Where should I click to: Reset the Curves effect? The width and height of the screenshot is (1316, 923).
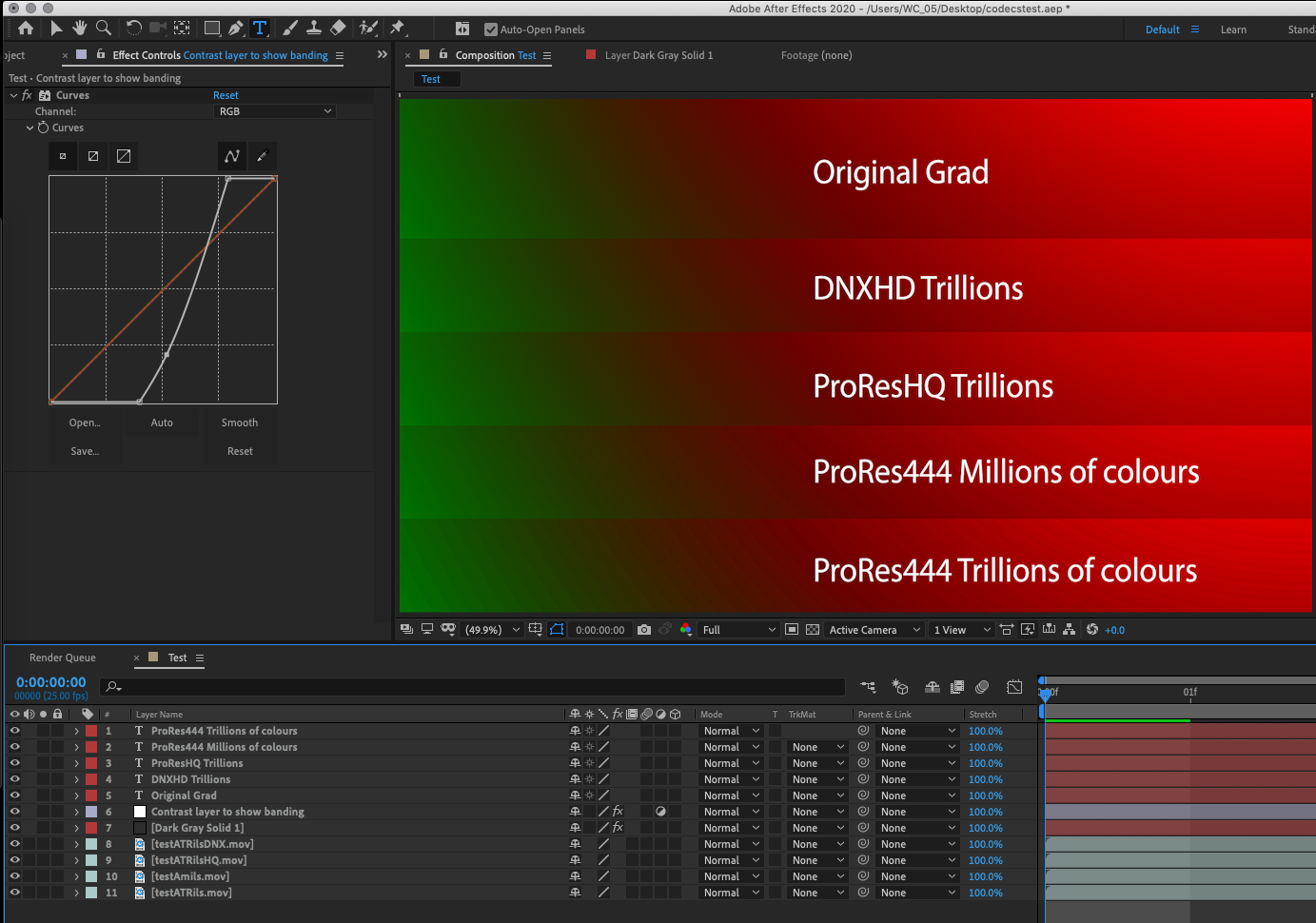tap(226, 94)
